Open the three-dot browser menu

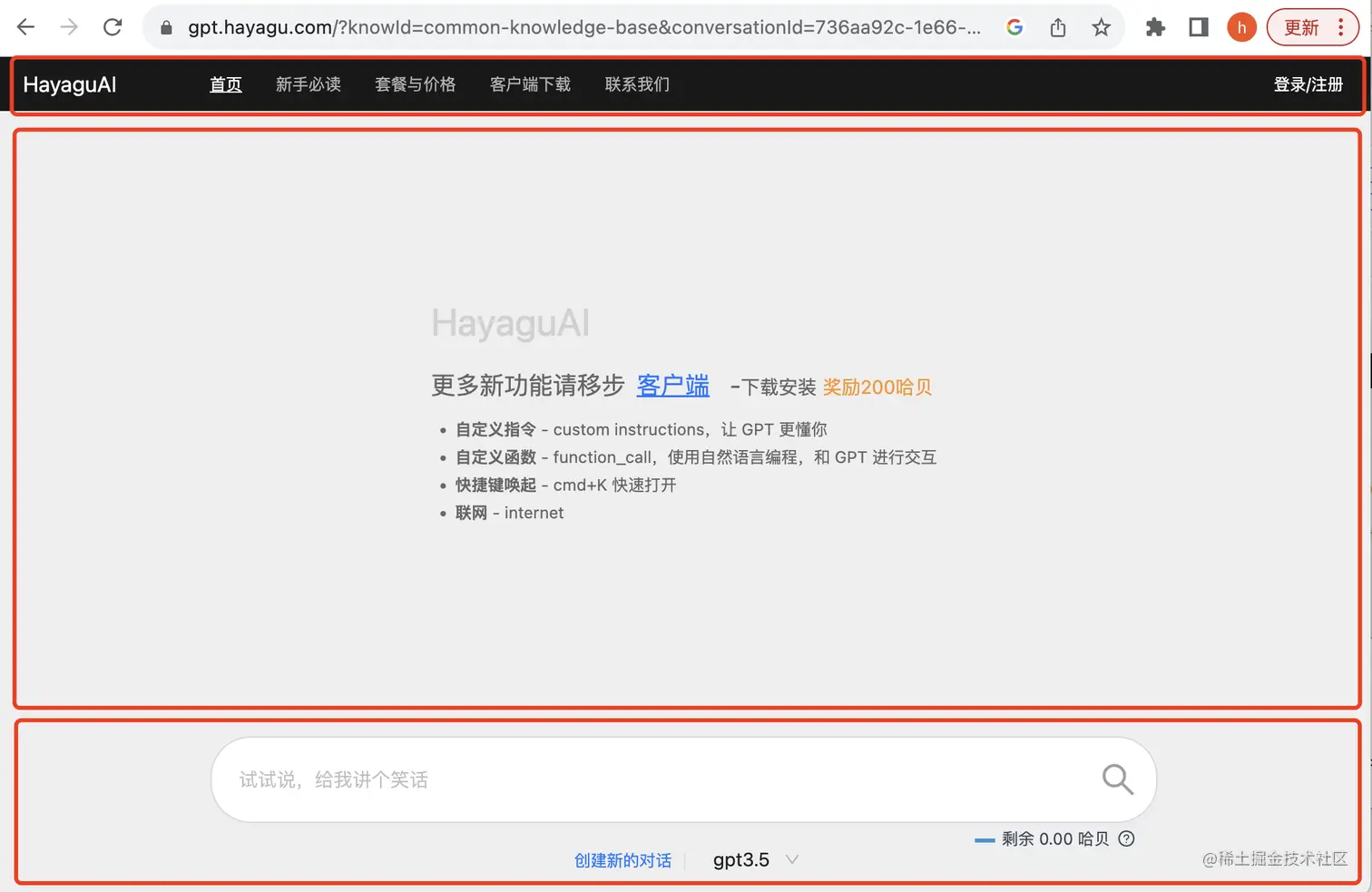pyautogui.click(x=1341, y=27)
